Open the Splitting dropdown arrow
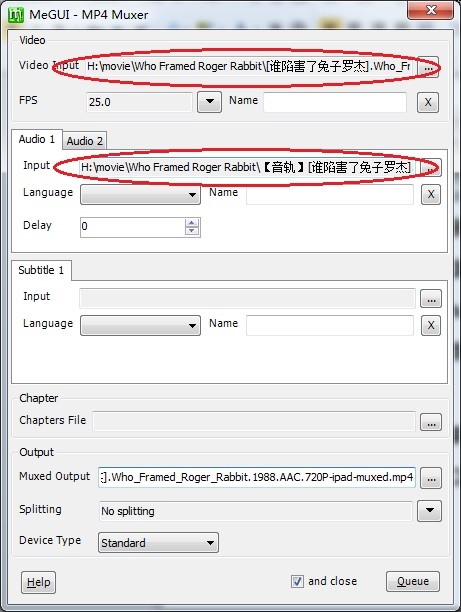Screen dimensions: 461x612 [429, 511]
